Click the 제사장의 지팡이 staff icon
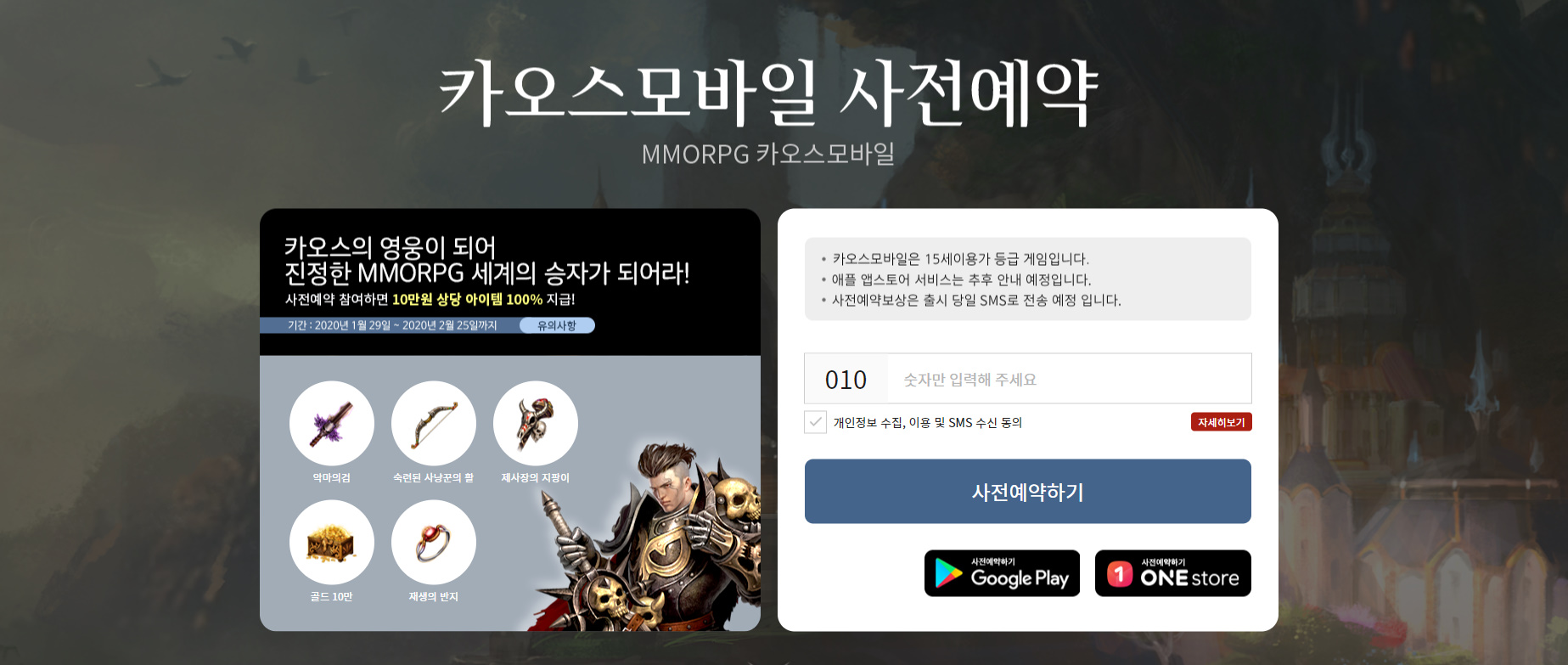The height and width of the screenshot is (665, 1568). (536, 423)
